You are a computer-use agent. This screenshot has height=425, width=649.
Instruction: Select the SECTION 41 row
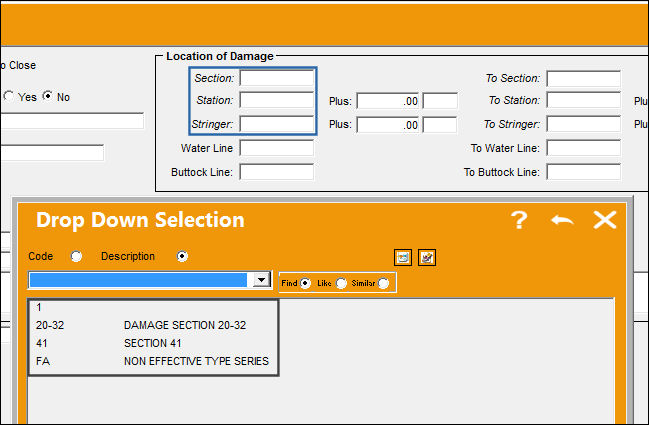point(153,343)
